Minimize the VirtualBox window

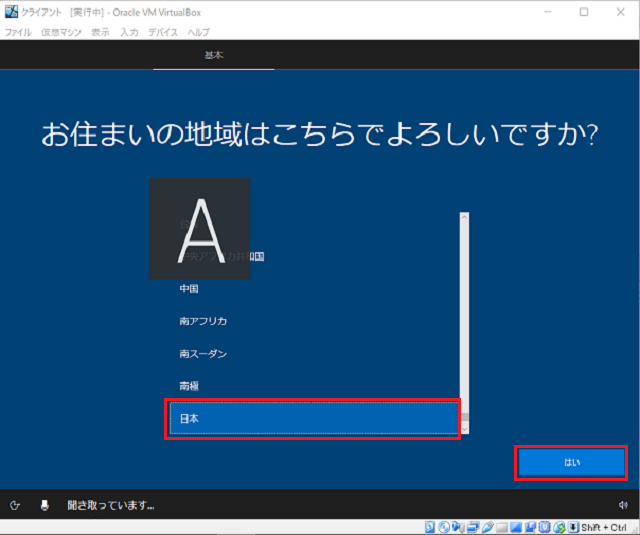(548, 12)
